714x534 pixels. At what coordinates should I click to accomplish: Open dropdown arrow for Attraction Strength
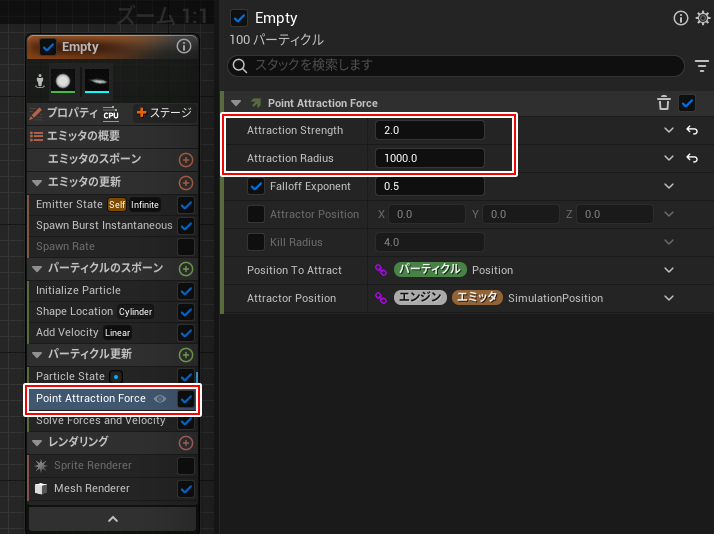pyautogui.click(x=668, y=131)
